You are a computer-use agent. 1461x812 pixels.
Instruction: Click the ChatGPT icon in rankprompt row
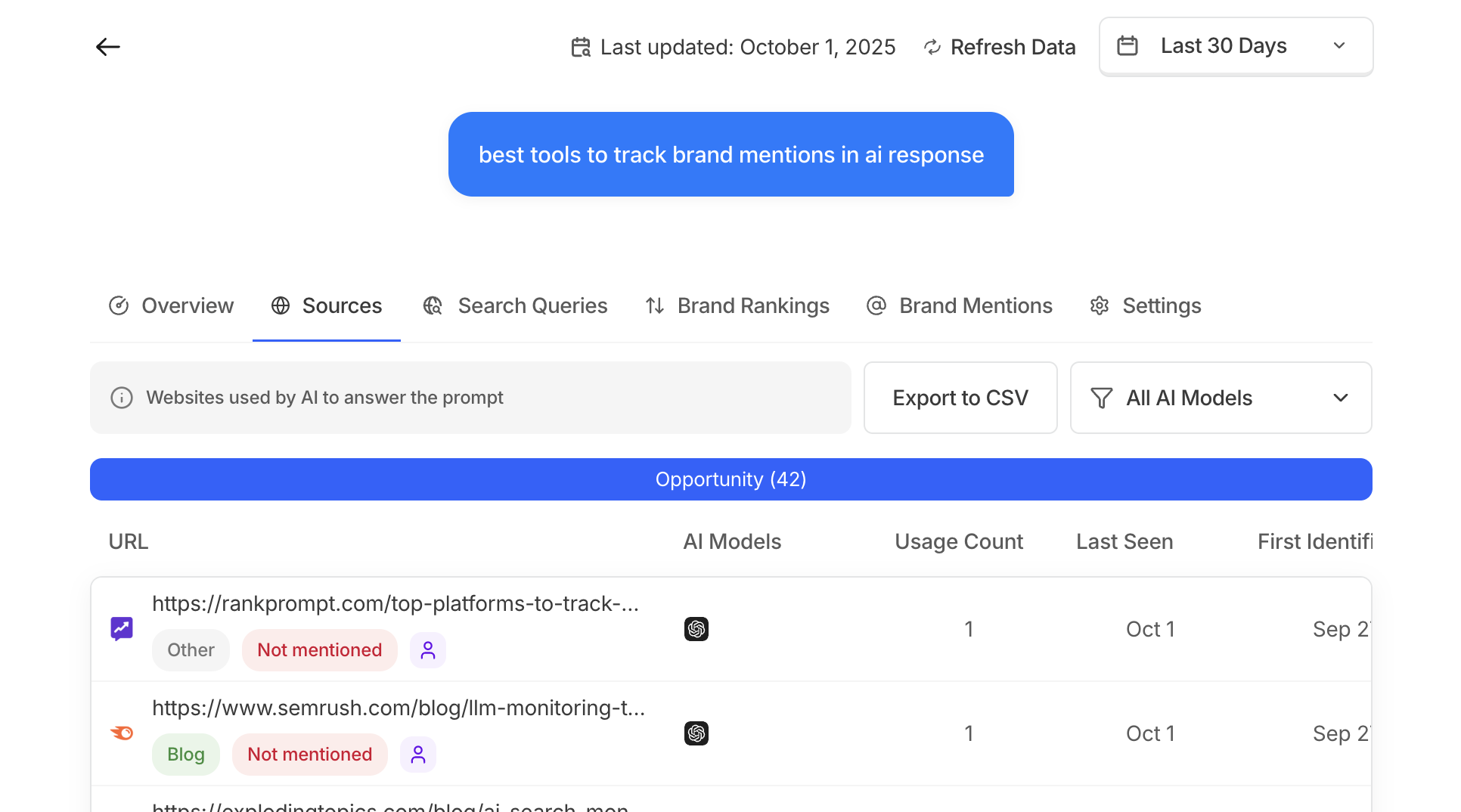pos(696,629)
